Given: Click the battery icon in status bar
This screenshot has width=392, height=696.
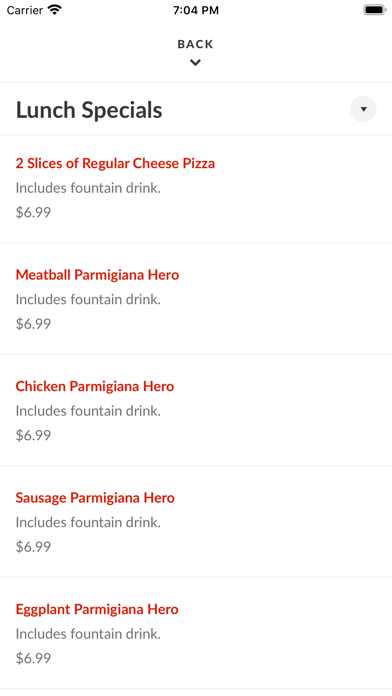Looking at the screenshot, I should (375, 10).
